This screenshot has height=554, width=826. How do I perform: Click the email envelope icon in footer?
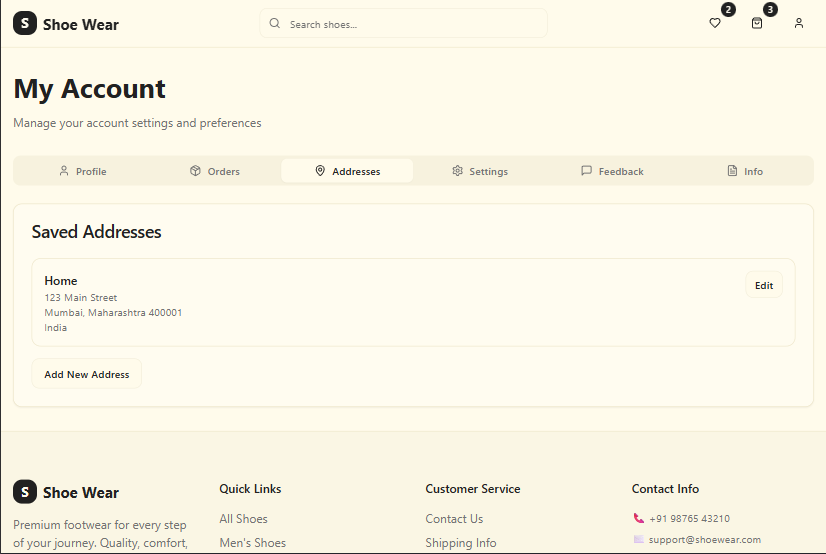pyautogui.click(x=639, y=539)
